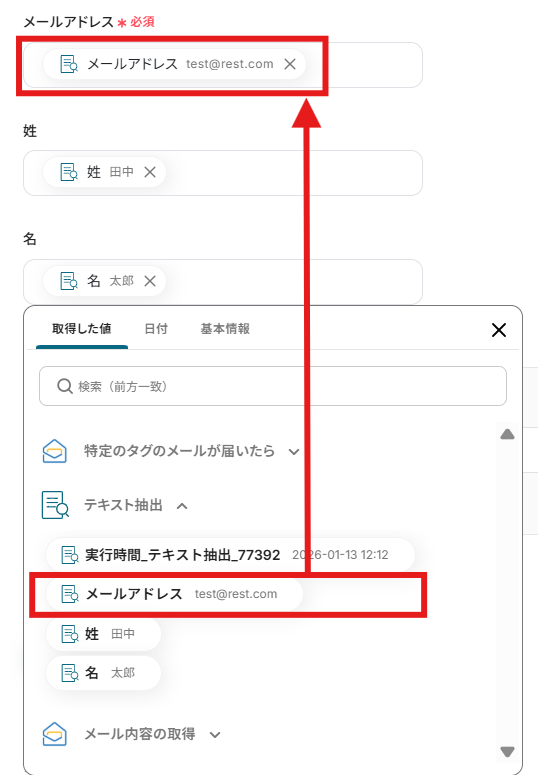Click the icon on the list's 名 item
Viewport: 538px width, 775px height.
[x=70, y=673]
